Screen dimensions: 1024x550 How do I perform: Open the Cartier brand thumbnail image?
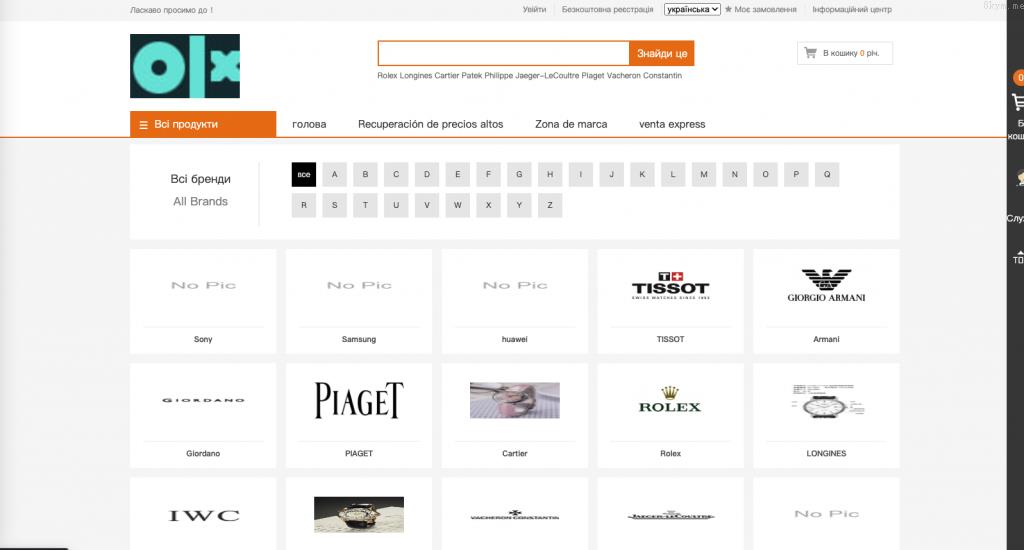pos(514,400)
